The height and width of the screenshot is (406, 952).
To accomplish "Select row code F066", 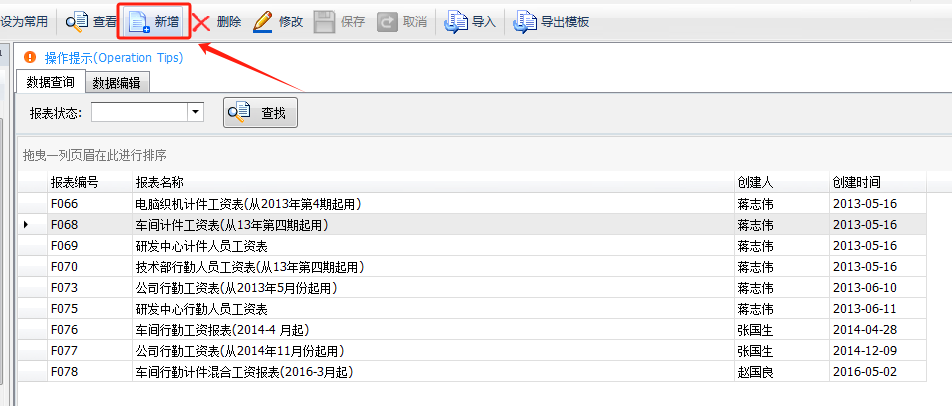I will 64,204.
